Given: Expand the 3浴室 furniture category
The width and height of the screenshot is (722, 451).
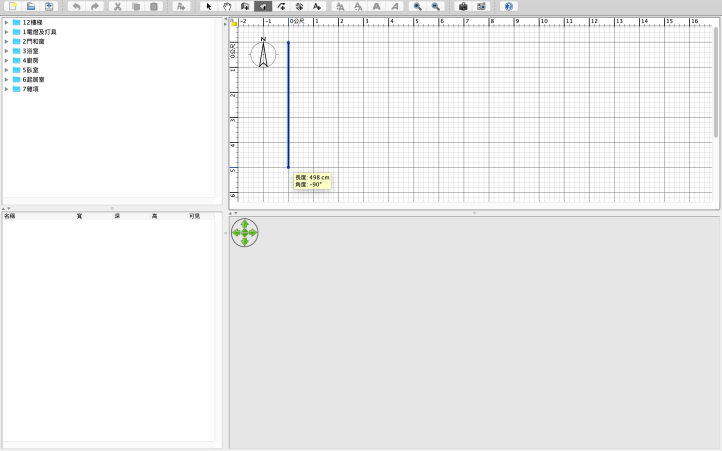Looking at the screenshot, I should click(6, 51).
